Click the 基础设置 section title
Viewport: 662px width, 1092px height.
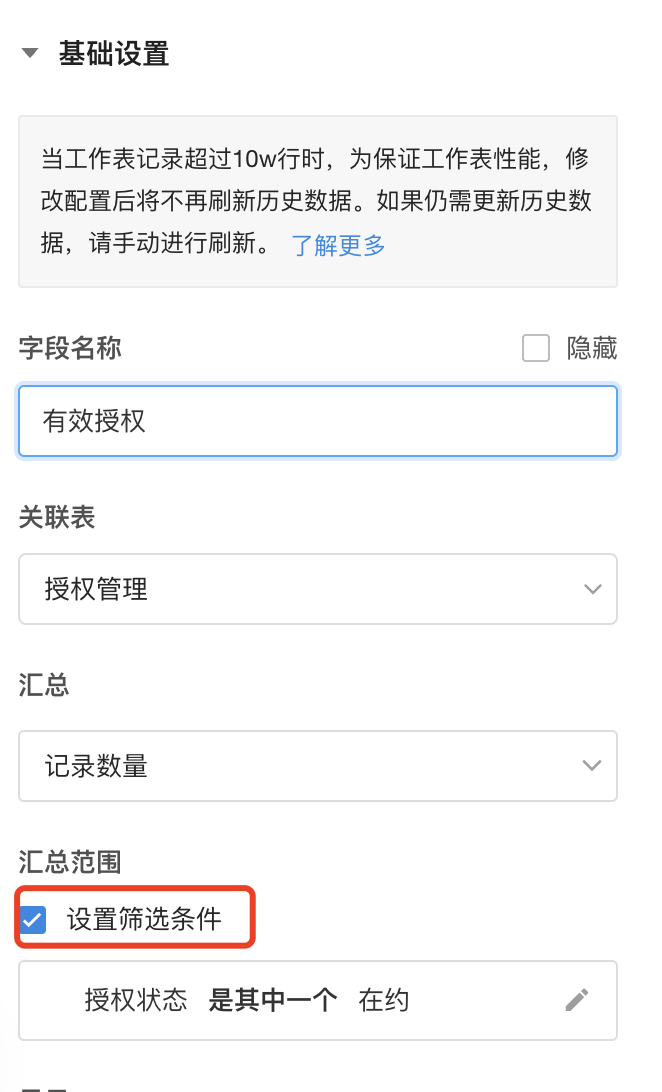click(x=114, y=53)
